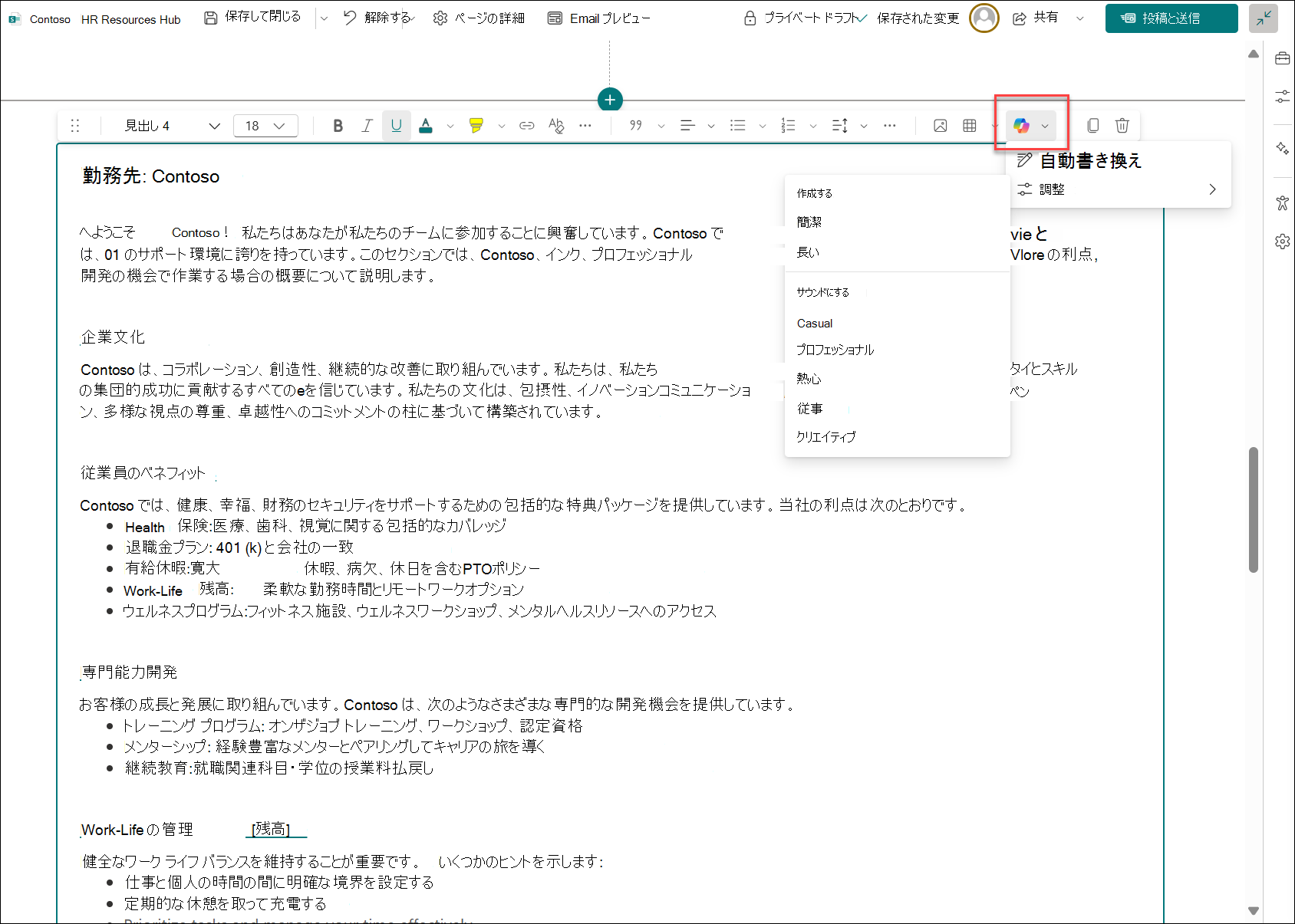Screen dimensions: 1295x924
Task: Select 長い rewrite option
Action: tap(897, 252)
